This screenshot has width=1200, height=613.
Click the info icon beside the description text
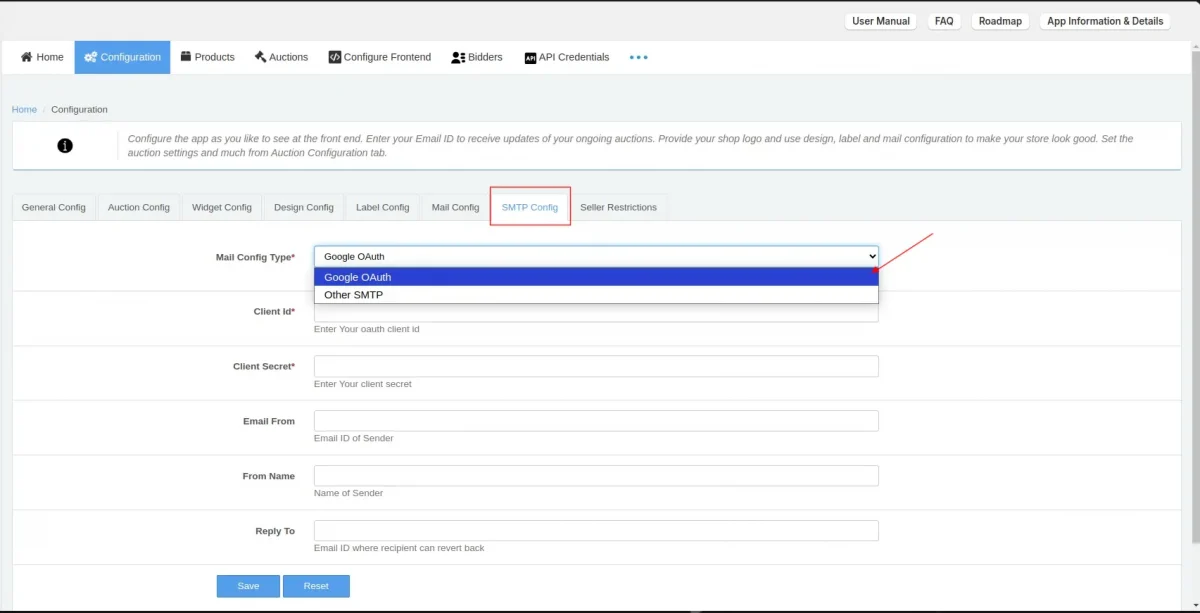pyautogui.click(x=65, y=145)
